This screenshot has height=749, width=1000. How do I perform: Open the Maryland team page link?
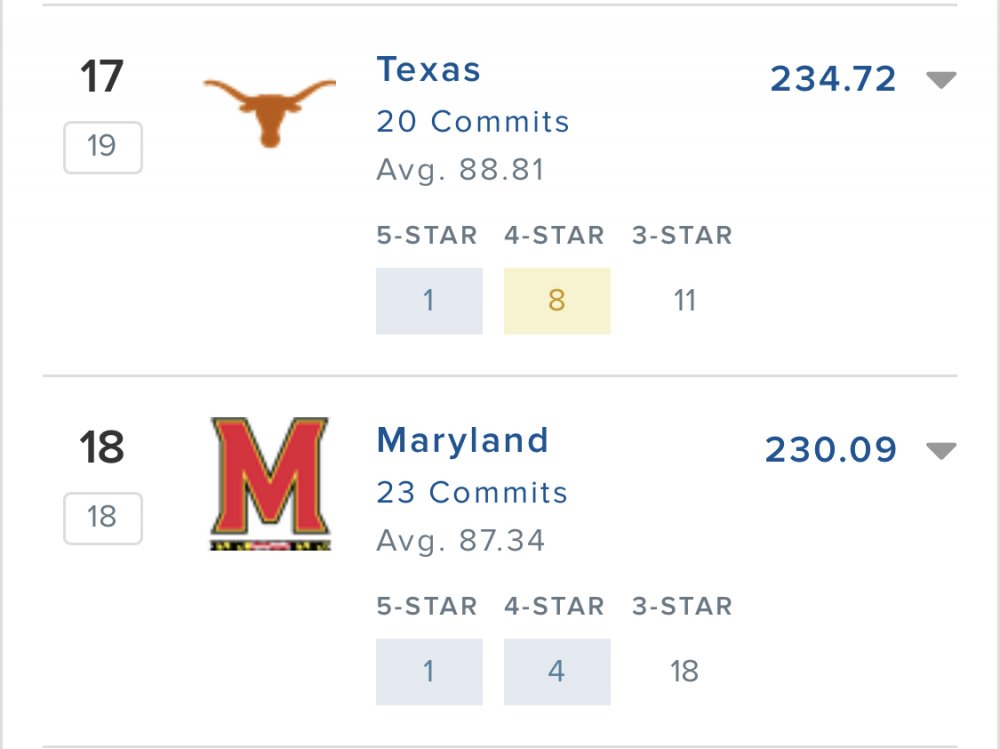[463, 441]
